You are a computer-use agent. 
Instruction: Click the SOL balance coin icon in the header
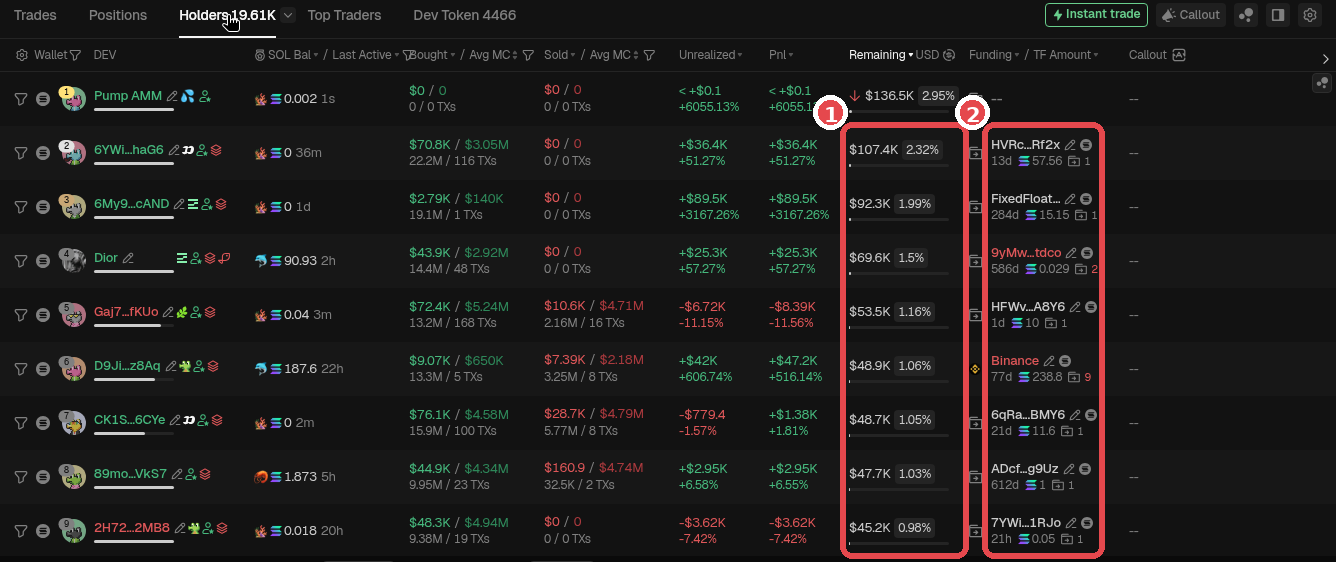coord(260,55)
